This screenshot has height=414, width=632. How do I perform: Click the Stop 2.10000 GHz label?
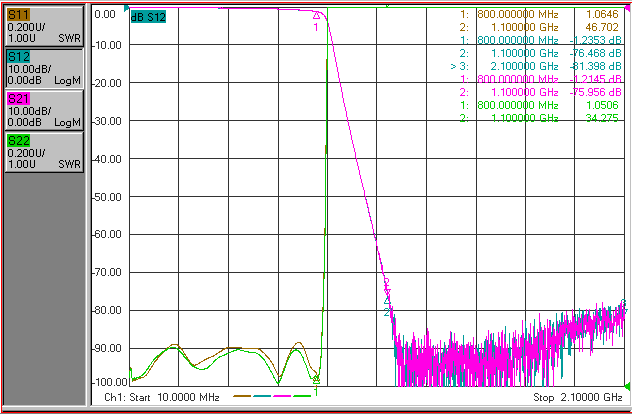[x=578, y=397]
